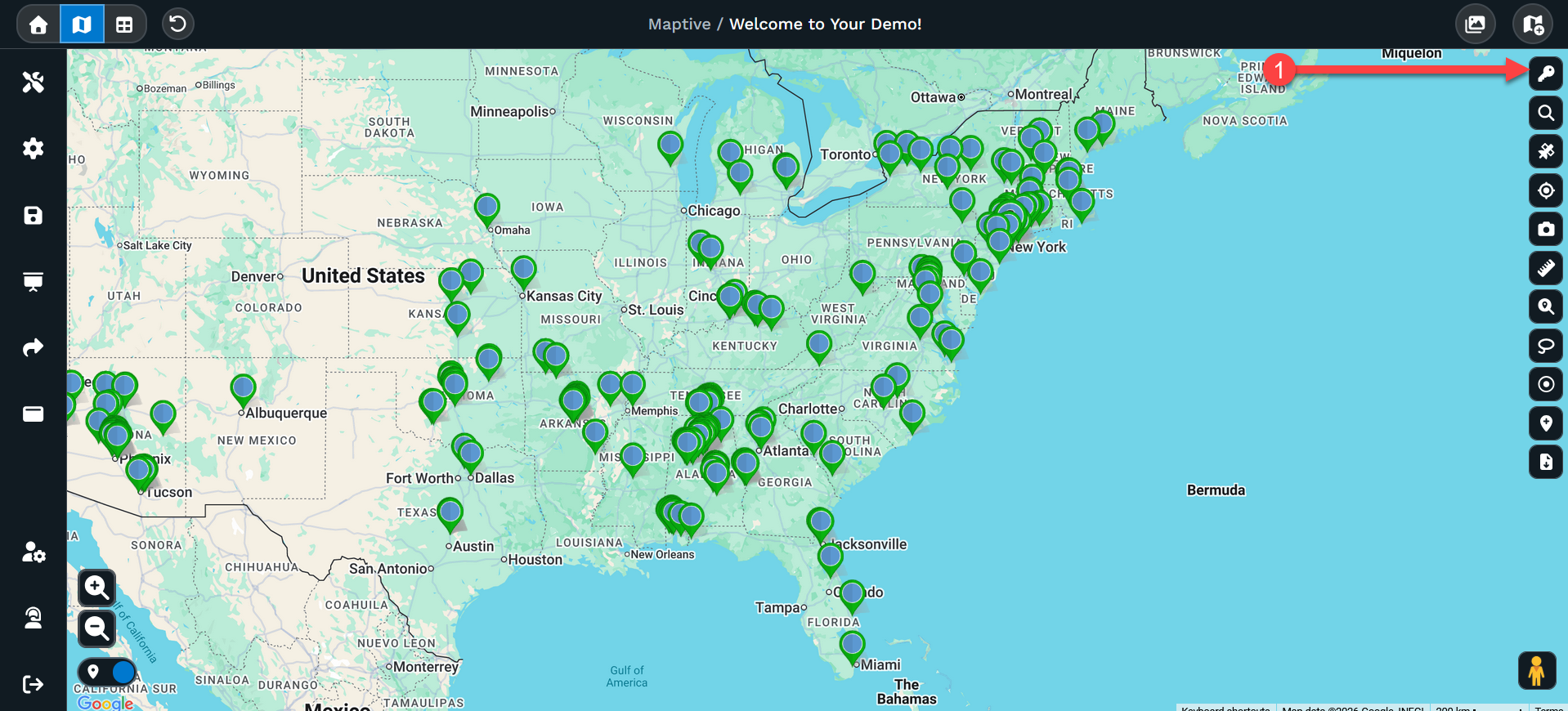Open presentation mode icon in sidebar
Screen dimensions: 1568x711
click(33, 282)
